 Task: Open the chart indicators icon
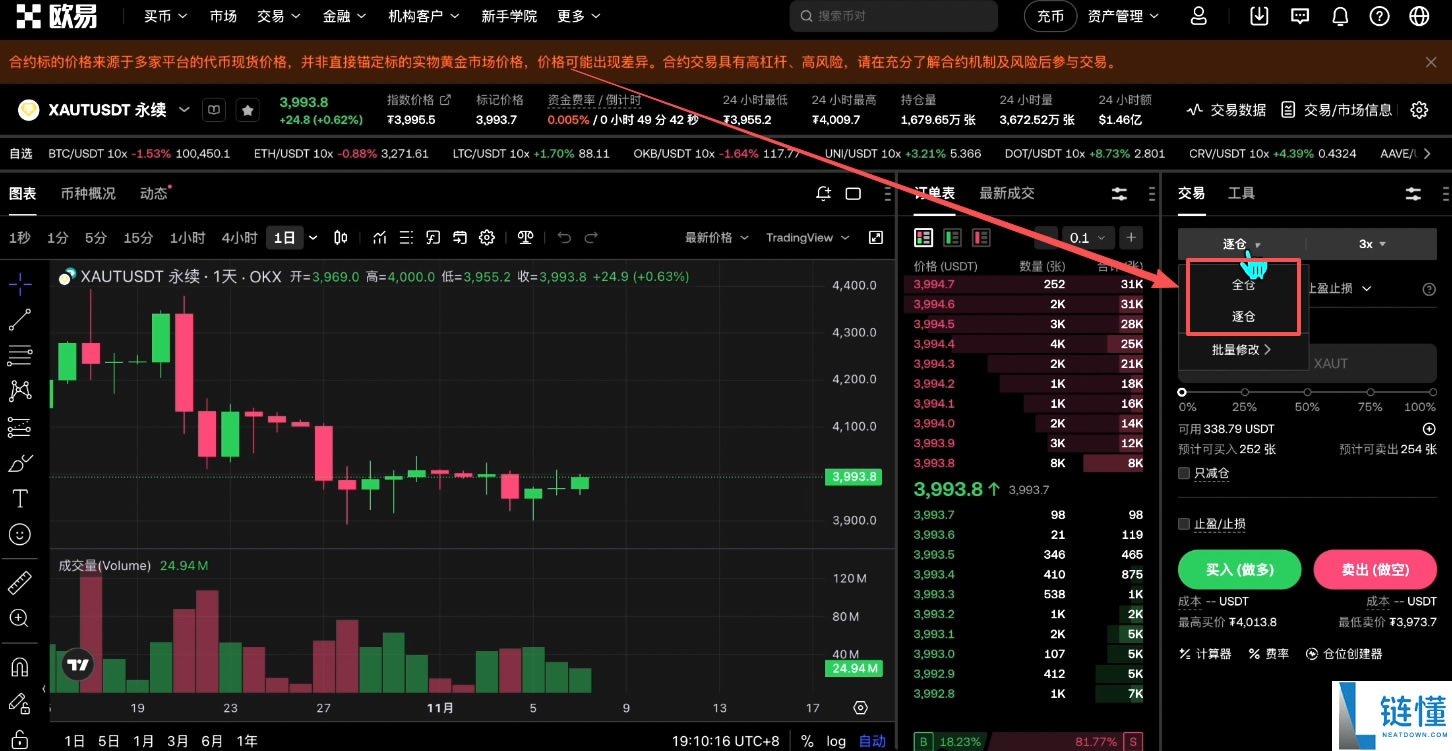(x=380, y=237)
